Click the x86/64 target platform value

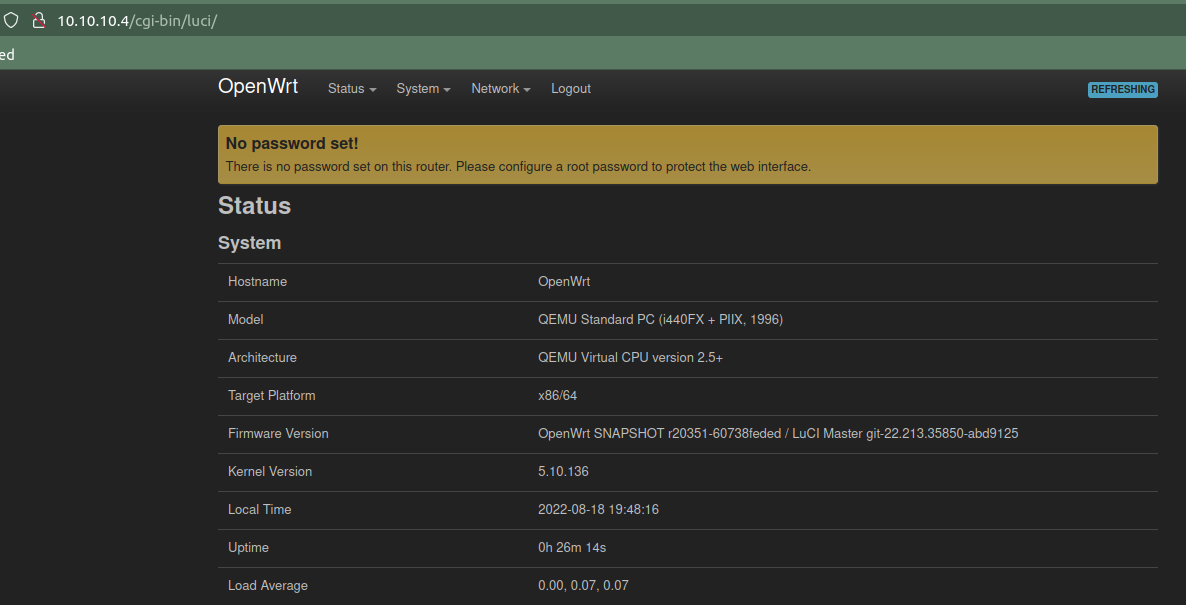click(557, 396)
